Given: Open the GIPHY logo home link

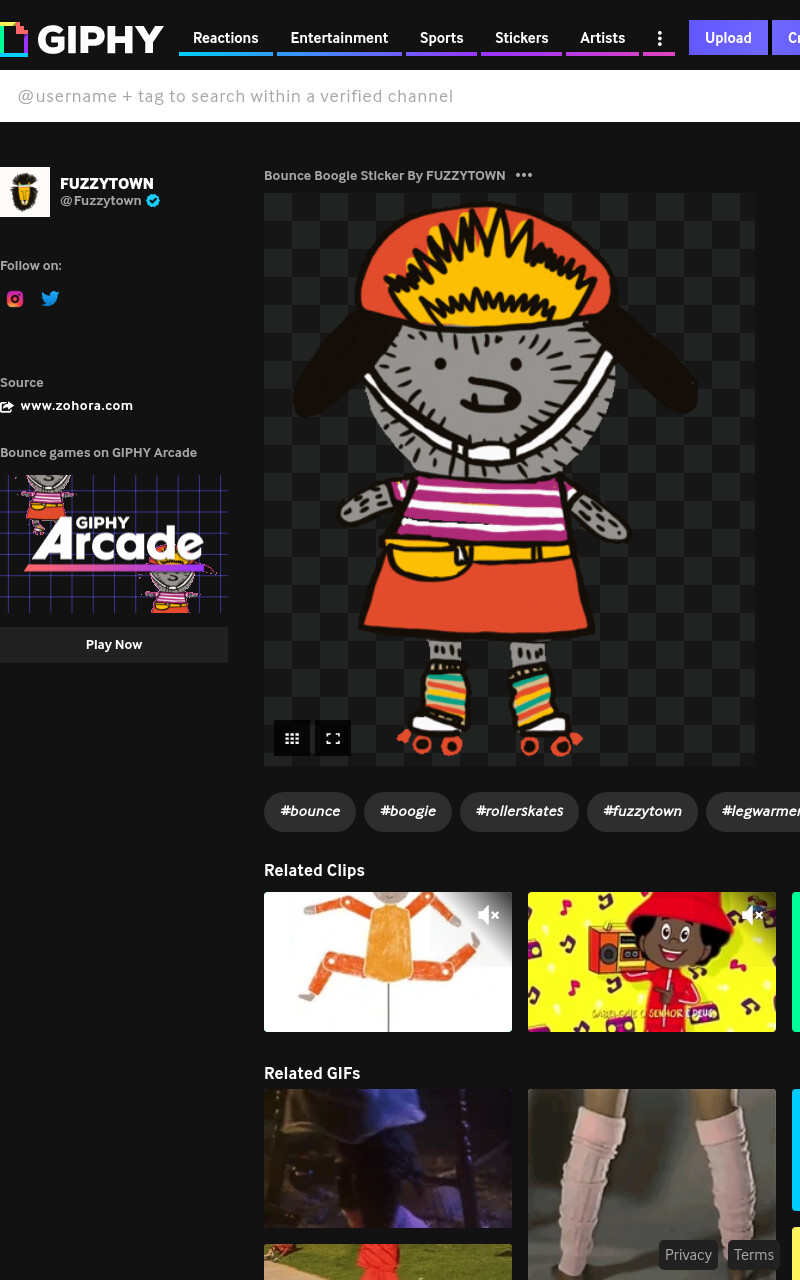Looking at the screenshot, I should 82,39.
